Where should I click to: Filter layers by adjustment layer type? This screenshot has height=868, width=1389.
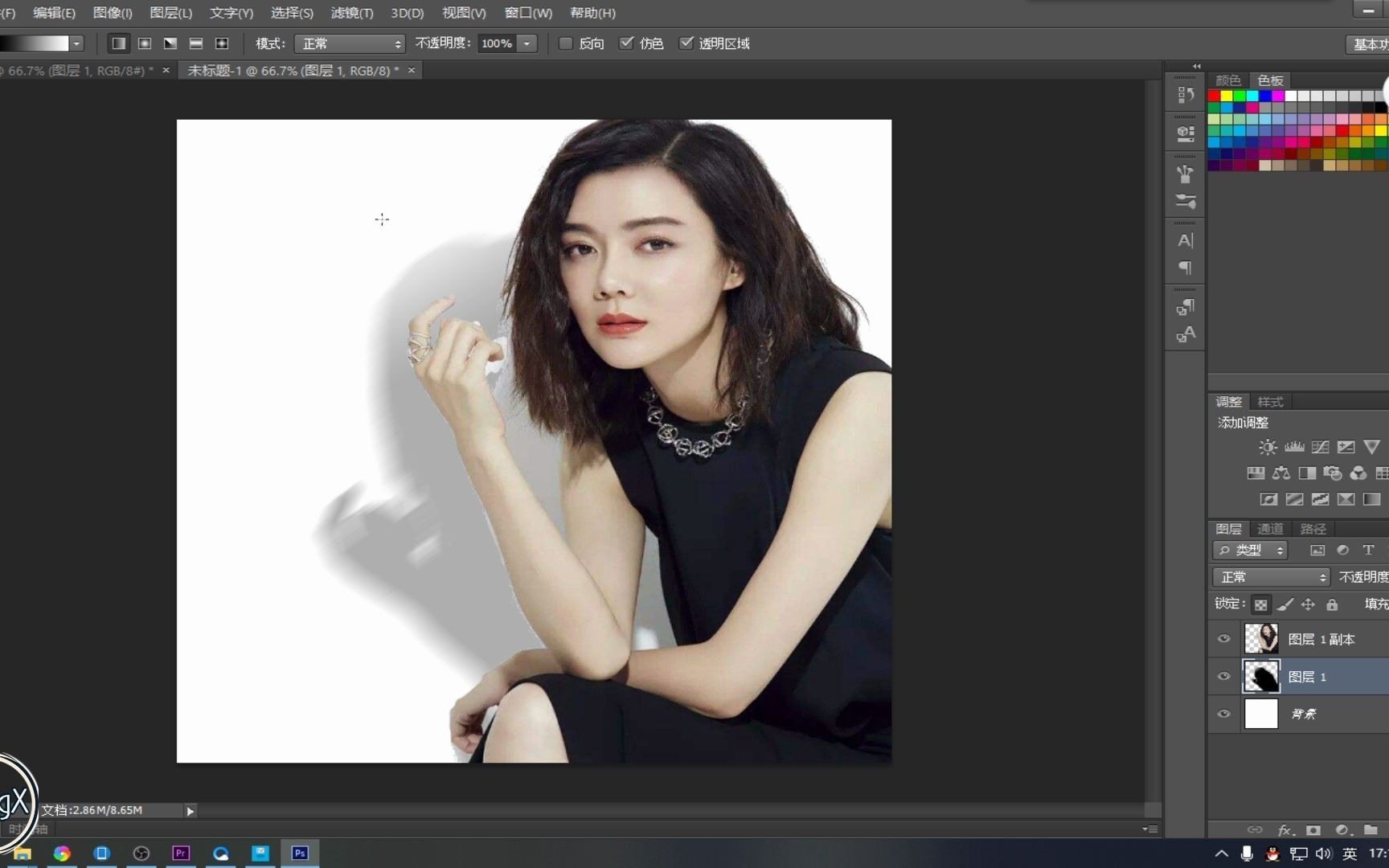point(1342,551)
